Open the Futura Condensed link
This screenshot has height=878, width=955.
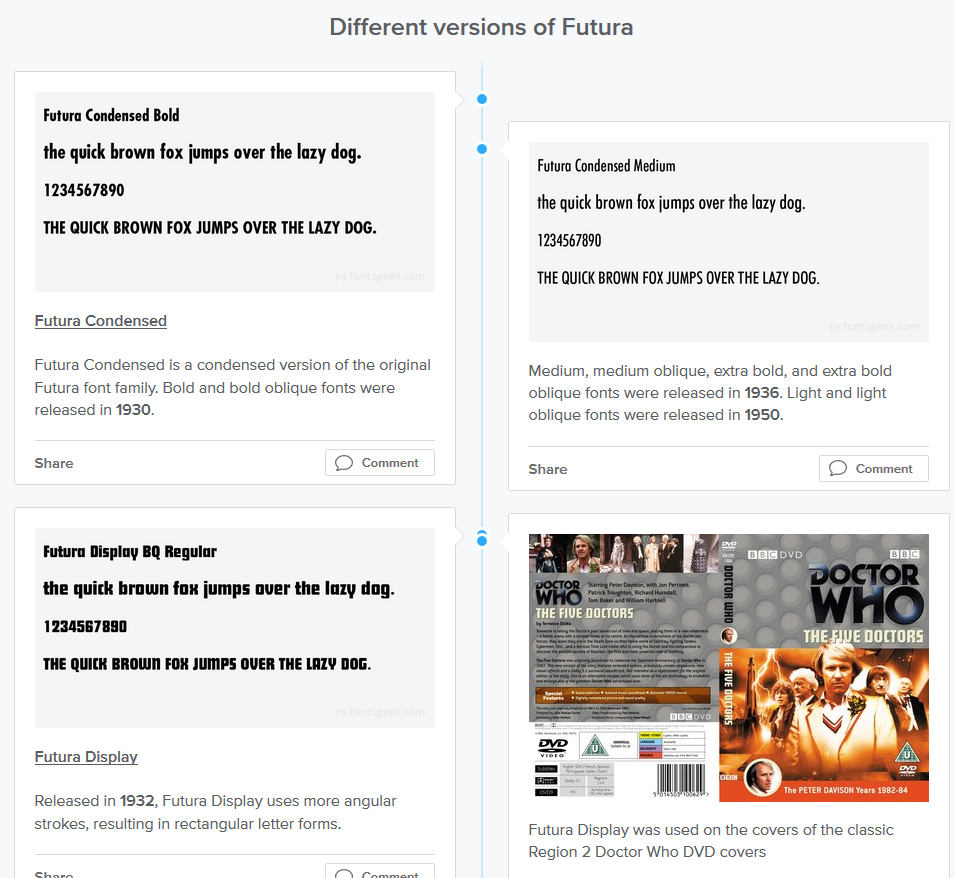pos(100,321)
